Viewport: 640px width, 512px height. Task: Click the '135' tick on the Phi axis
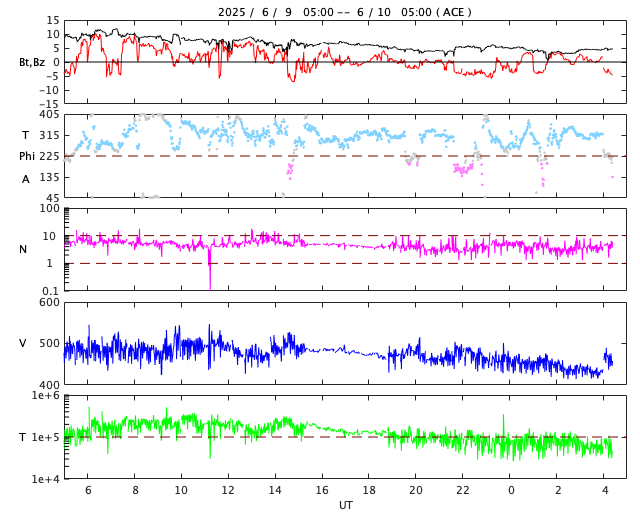(x=49, y=178)
